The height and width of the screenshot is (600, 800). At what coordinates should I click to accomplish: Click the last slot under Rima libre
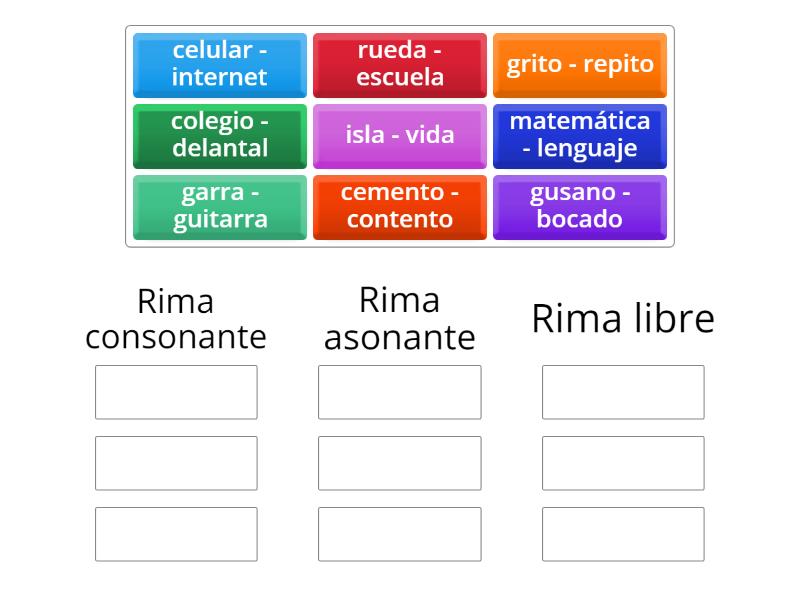[622, 534]
